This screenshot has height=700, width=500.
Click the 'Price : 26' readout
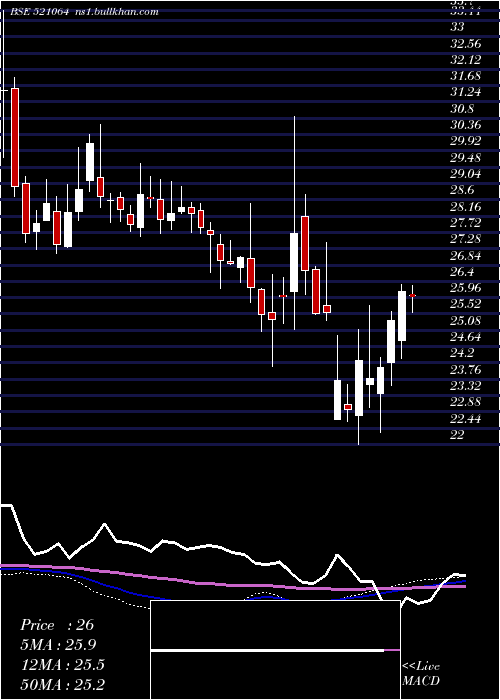57,625
